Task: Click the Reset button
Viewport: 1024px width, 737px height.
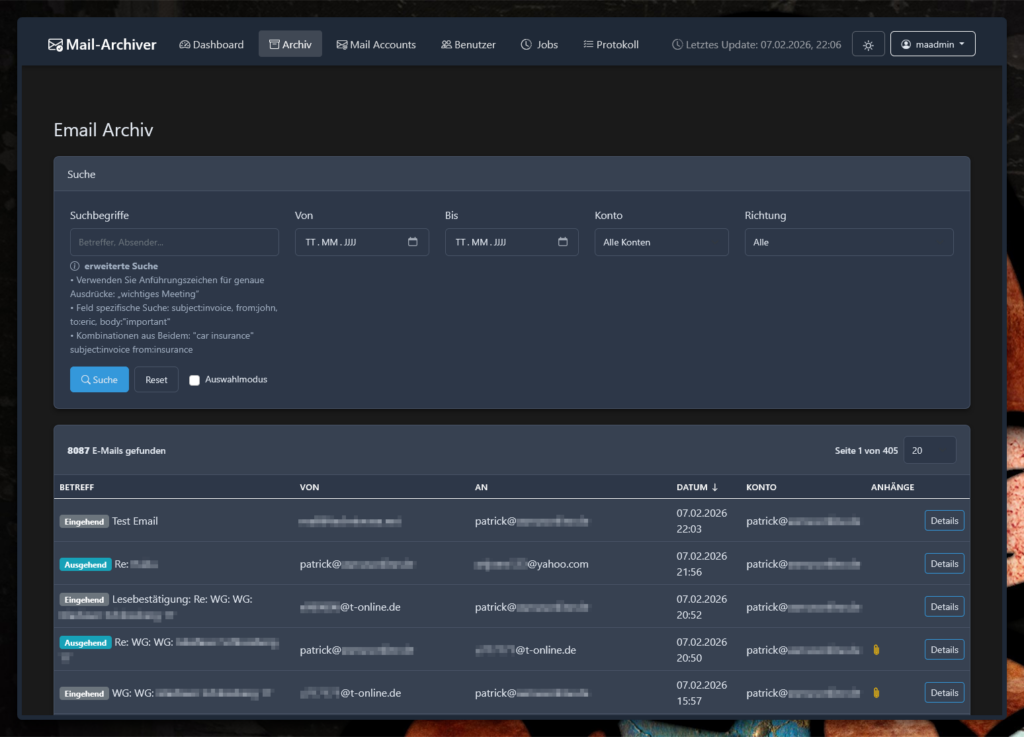Action: (x=156, y=380)
